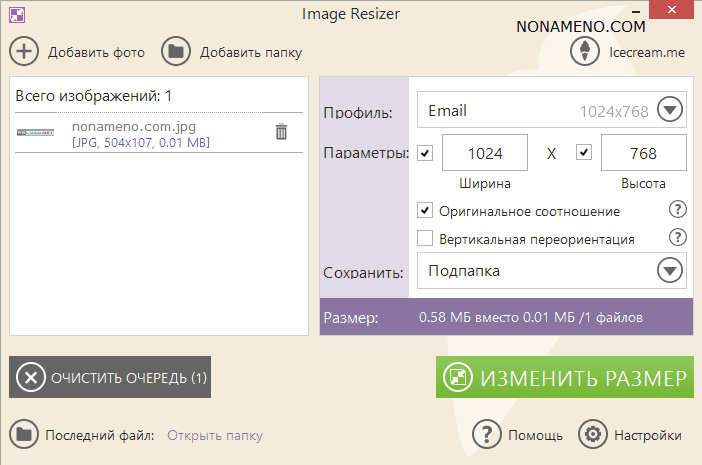
Task: Open Помощь help icon
Action: [x=486, y=435]
